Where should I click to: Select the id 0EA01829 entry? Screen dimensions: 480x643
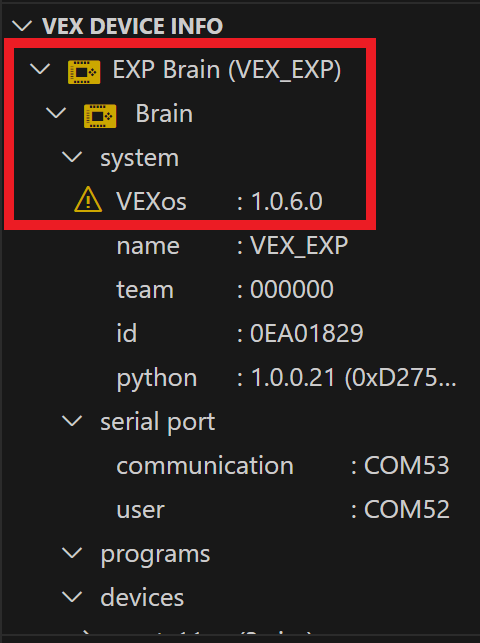click(x=241, y=333)
